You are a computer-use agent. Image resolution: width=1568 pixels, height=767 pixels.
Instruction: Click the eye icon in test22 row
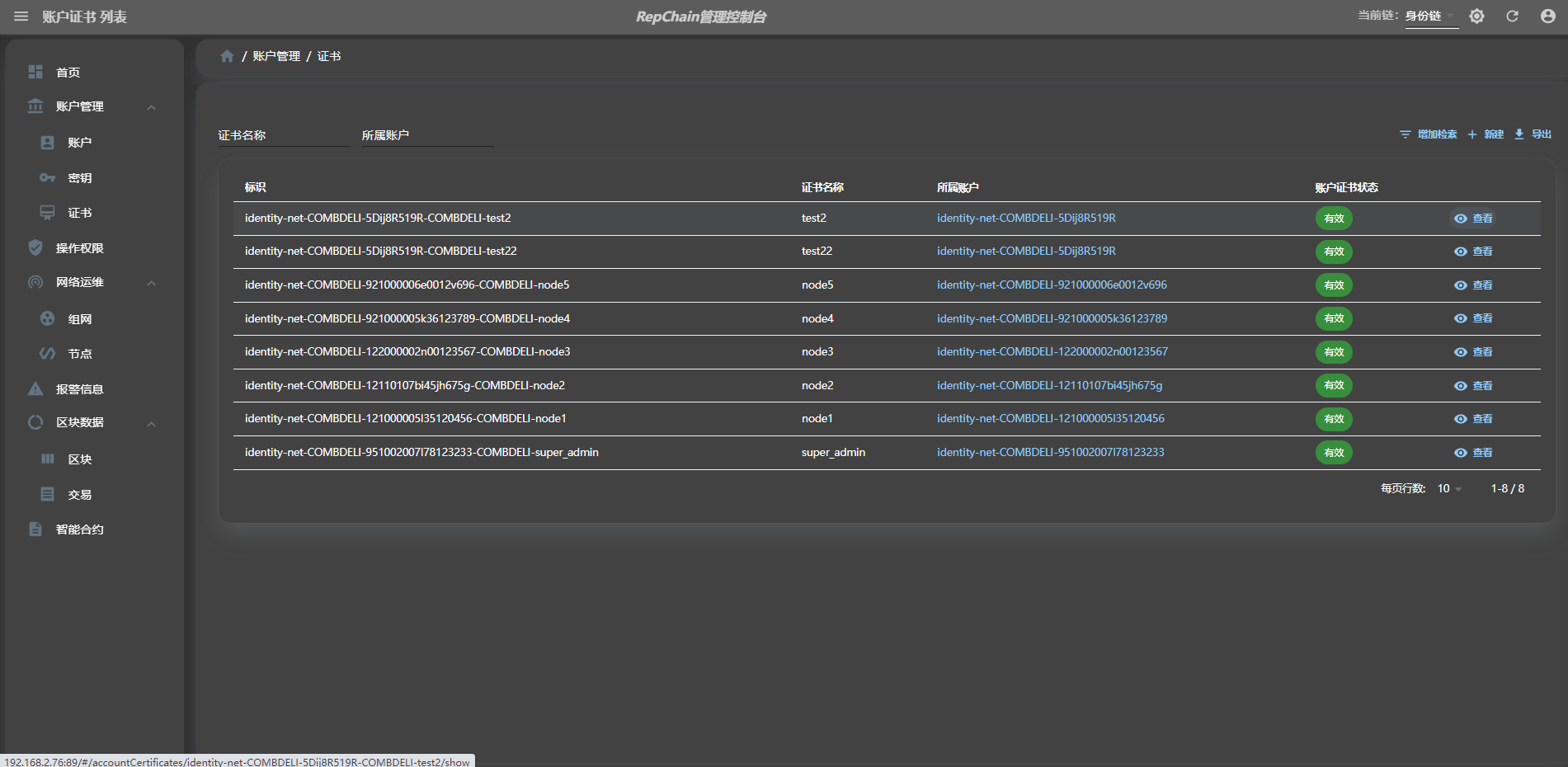(1461, 252)
